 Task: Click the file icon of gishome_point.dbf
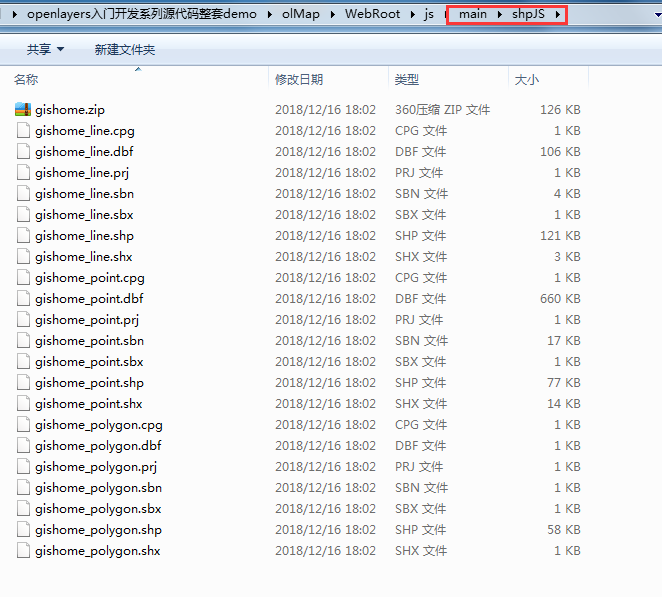point(23,298)
